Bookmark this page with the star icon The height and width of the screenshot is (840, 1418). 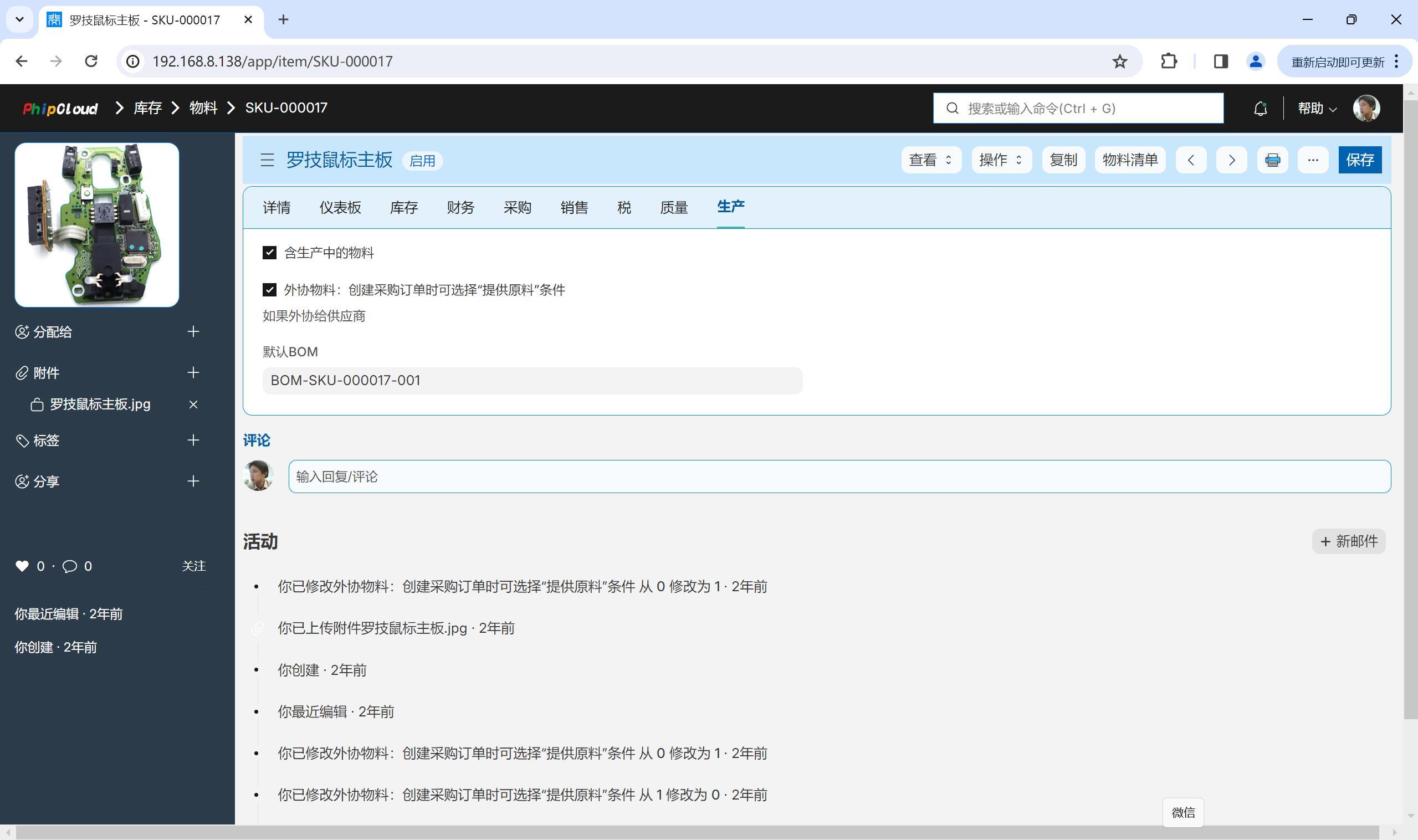coord(1119,61)
